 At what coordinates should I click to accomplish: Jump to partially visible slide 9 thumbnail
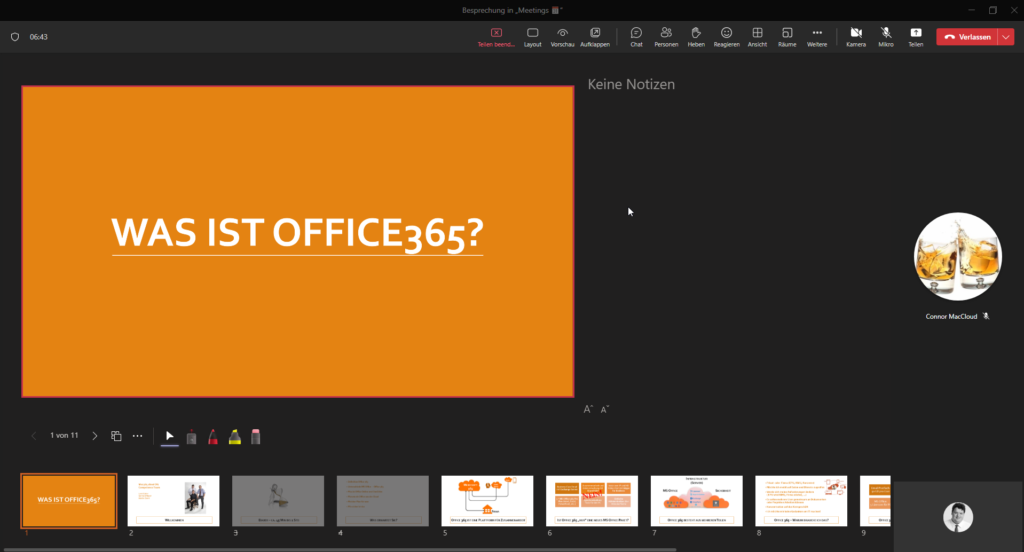tap(875, 500)
